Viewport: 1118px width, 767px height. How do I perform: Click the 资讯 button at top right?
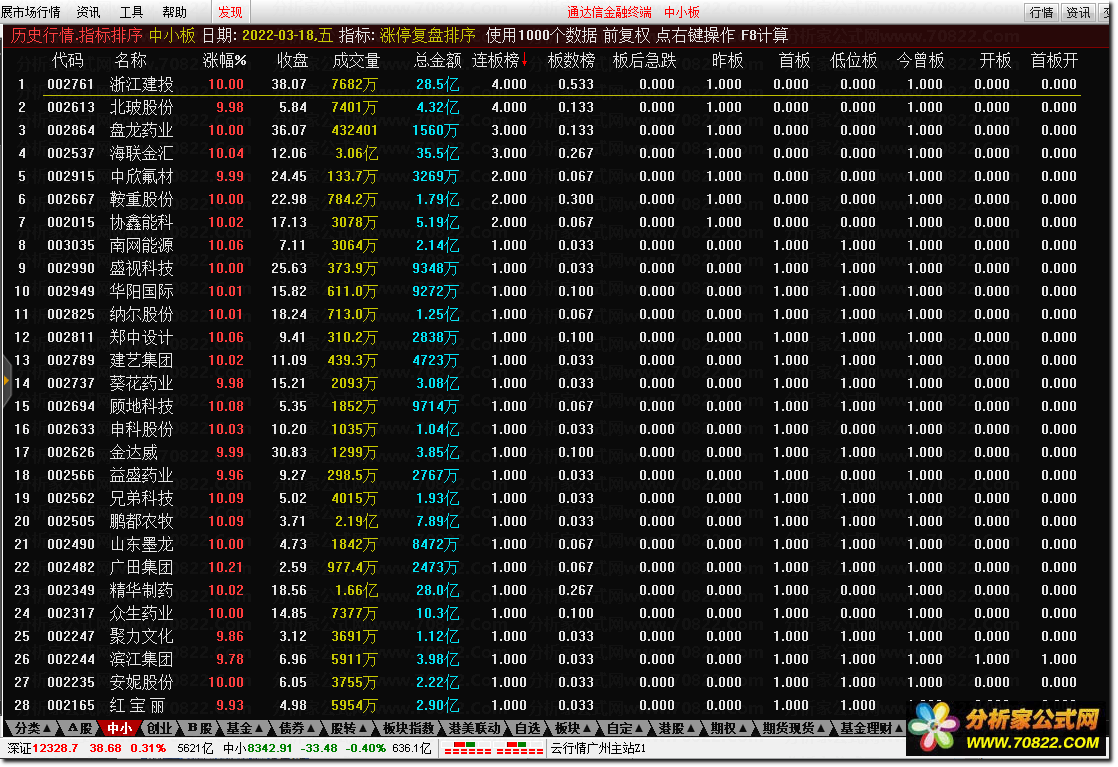[x=1078, y=12]
